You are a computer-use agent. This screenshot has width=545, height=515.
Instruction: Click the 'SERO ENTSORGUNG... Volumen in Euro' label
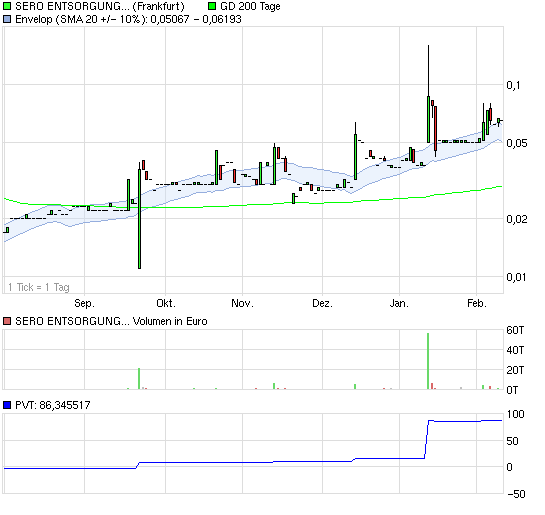coord(111,321)
